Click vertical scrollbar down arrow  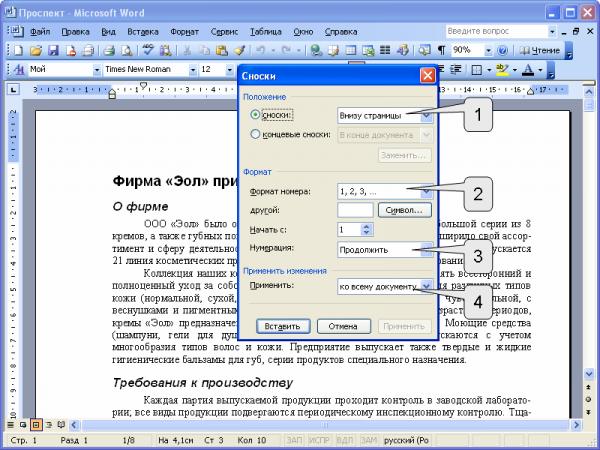point(589,374)
